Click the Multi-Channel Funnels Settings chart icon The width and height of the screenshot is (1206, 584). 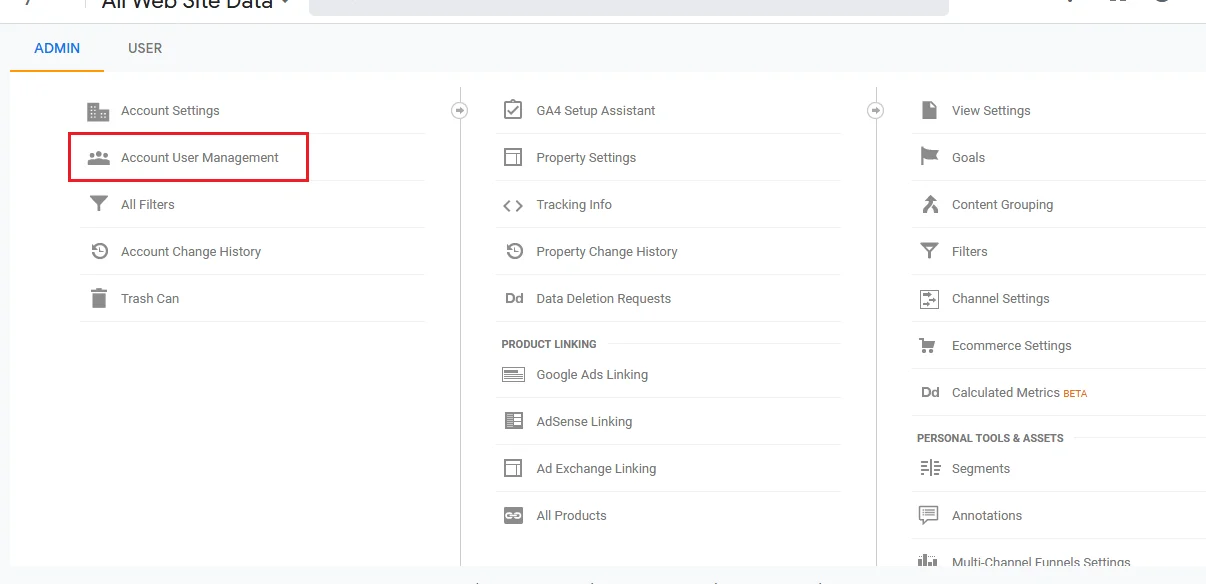click(929, 561)
